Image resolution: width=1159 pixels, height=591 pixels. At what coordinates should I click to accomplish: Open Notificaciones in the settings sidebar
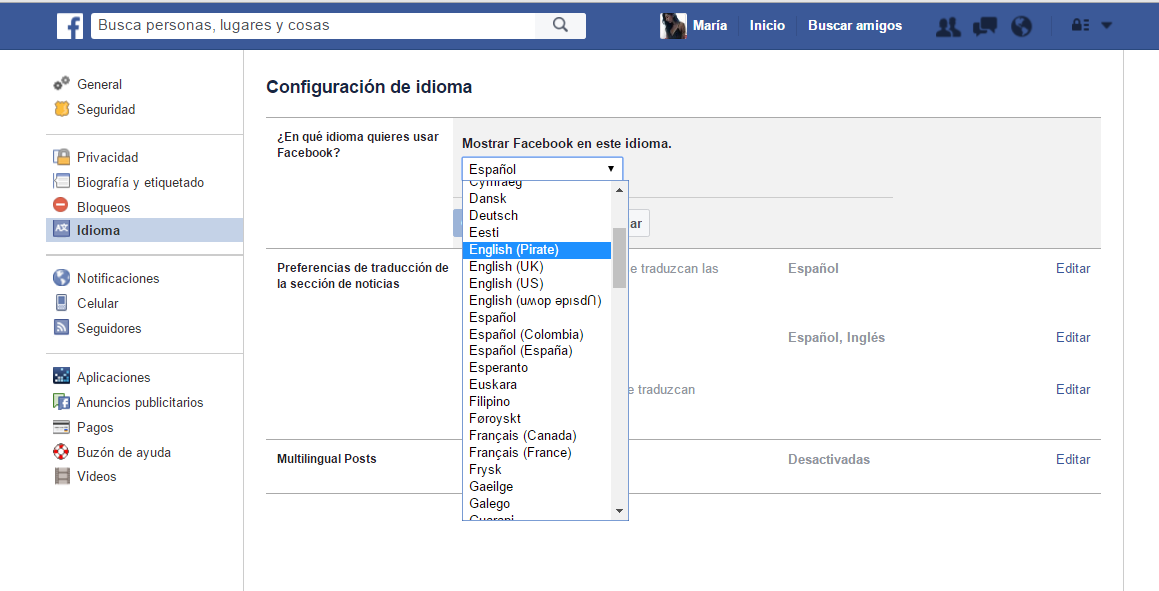tap(118, 278)
